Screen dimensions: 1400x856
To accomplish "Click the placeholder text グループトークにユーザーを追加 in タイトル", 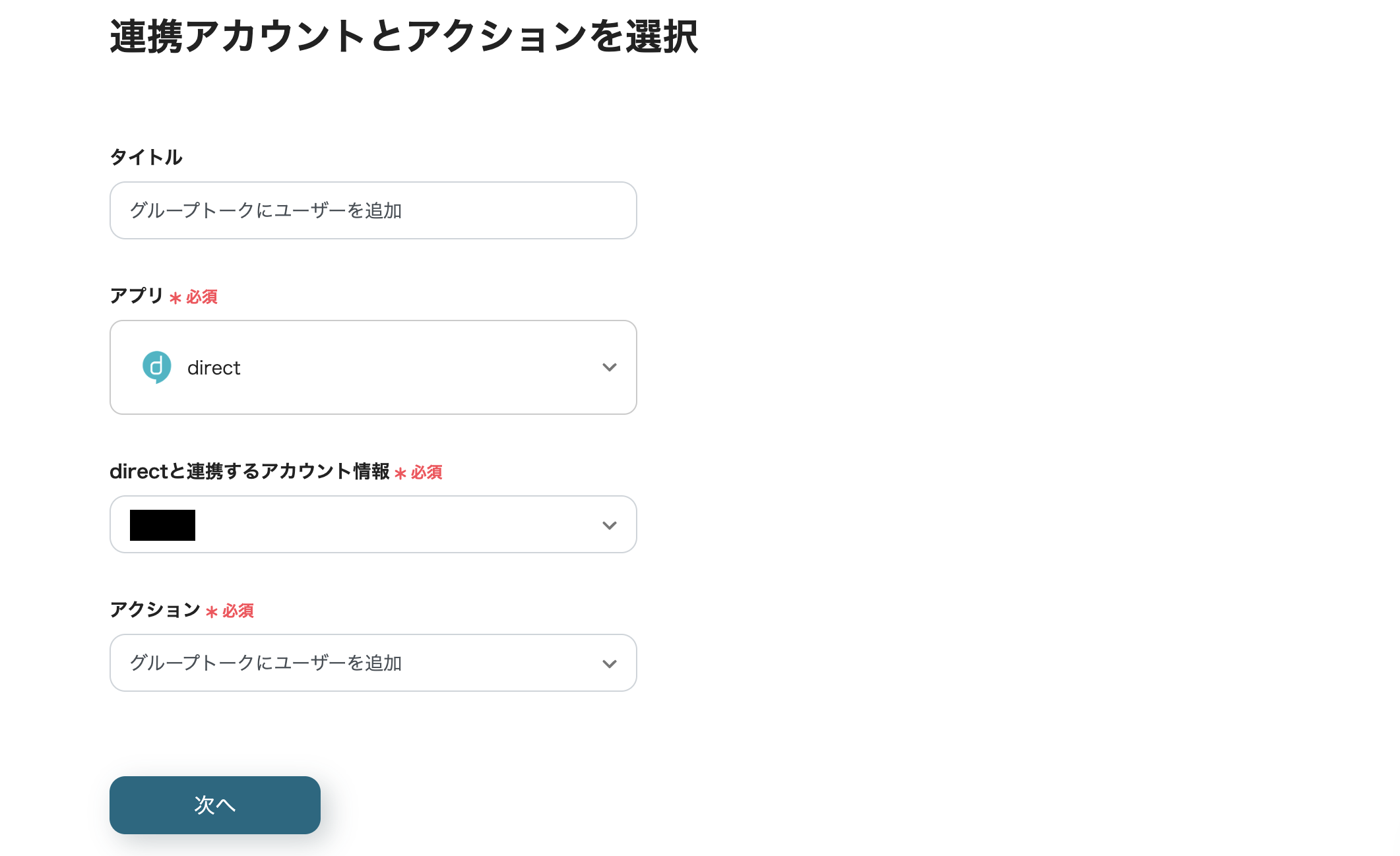I will click(x=267, y=210).
